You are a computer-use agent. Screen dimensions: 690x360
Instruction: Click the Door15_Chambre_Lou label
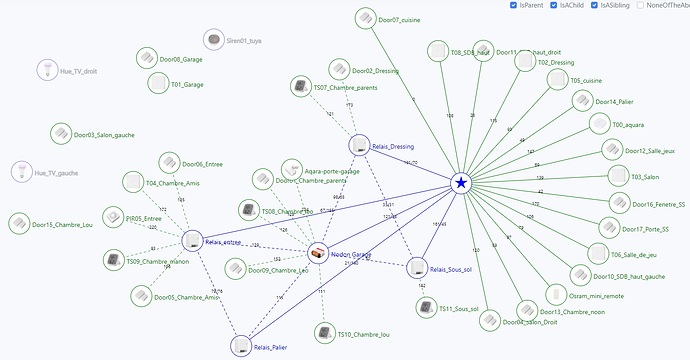click(x=62, y=224)
